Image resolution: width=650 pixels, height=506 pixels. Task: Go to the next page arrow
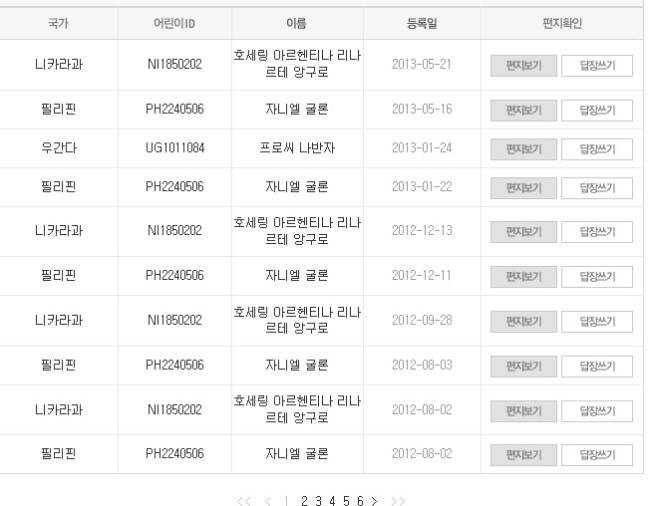pyautogui.click(x=374, y=501)
